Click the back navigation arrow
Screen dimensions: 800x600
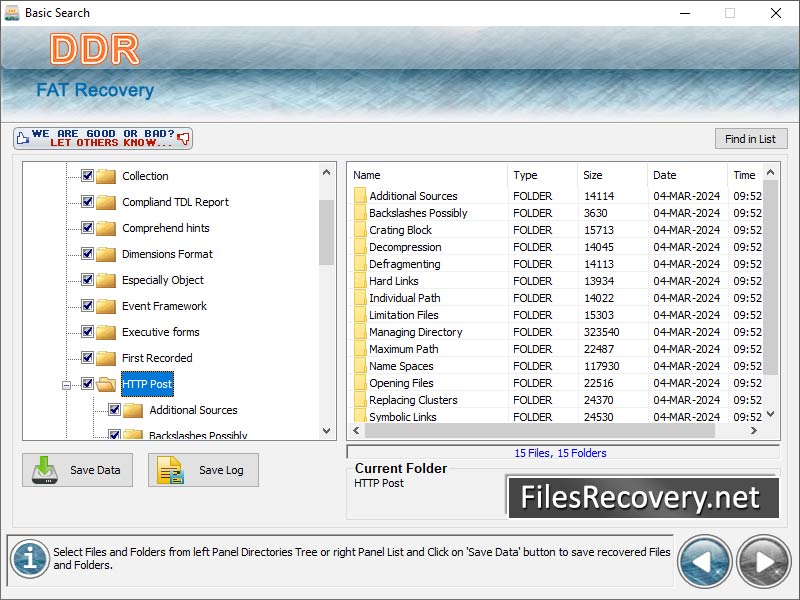pos(705,561)
